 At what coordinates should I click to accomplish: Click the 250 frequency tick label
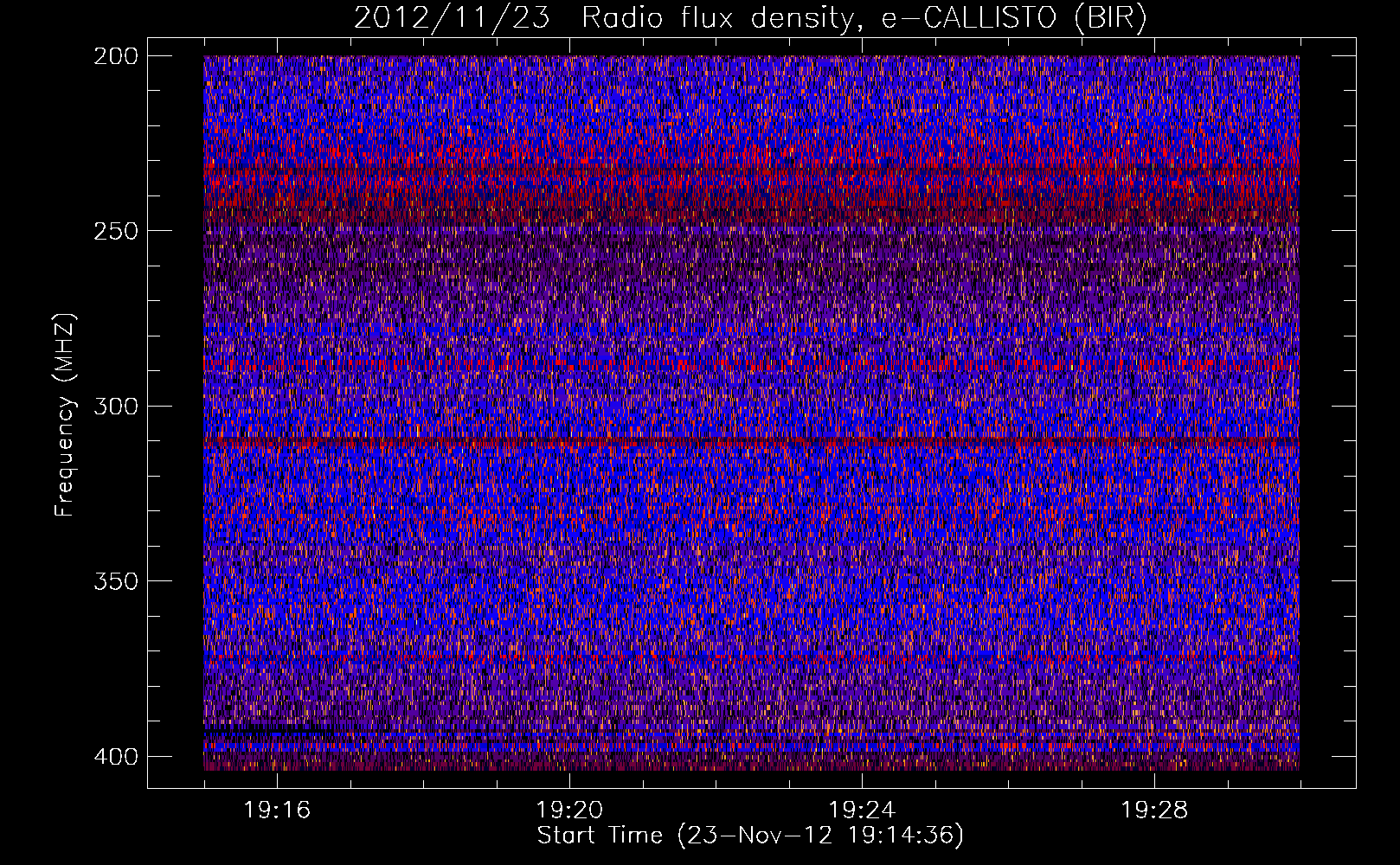[x=115, y=231]
